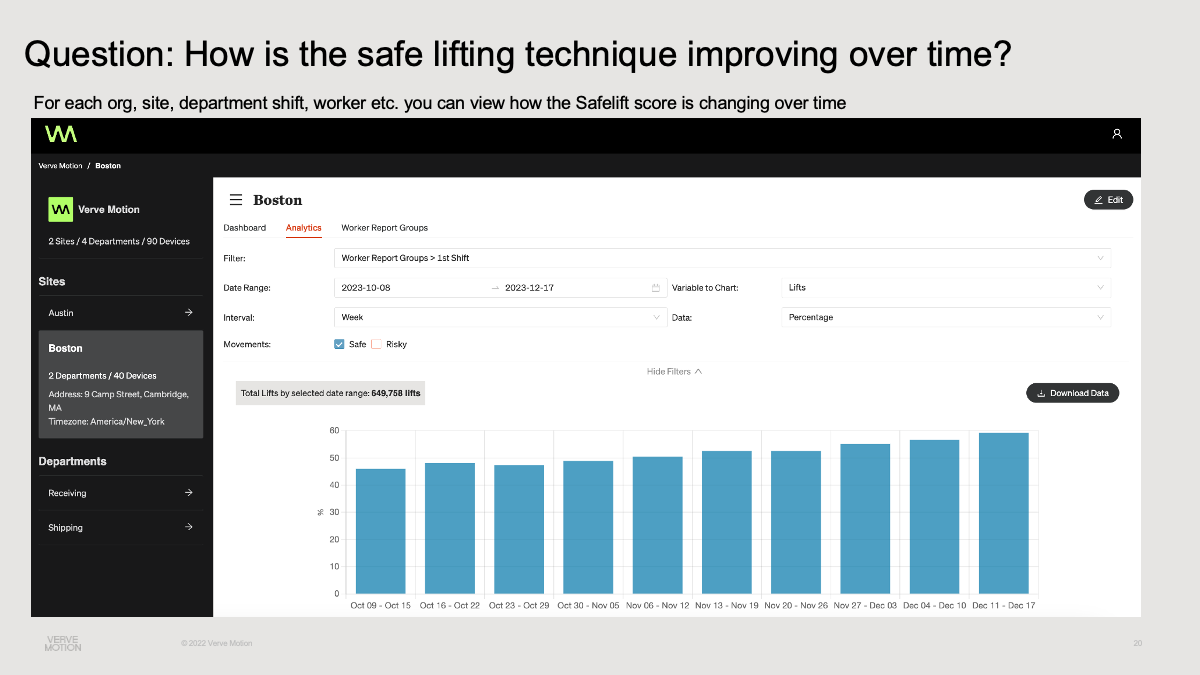
Task: Open the Variable to Chart dropdown showing Lifts
Action: [946, 287]
